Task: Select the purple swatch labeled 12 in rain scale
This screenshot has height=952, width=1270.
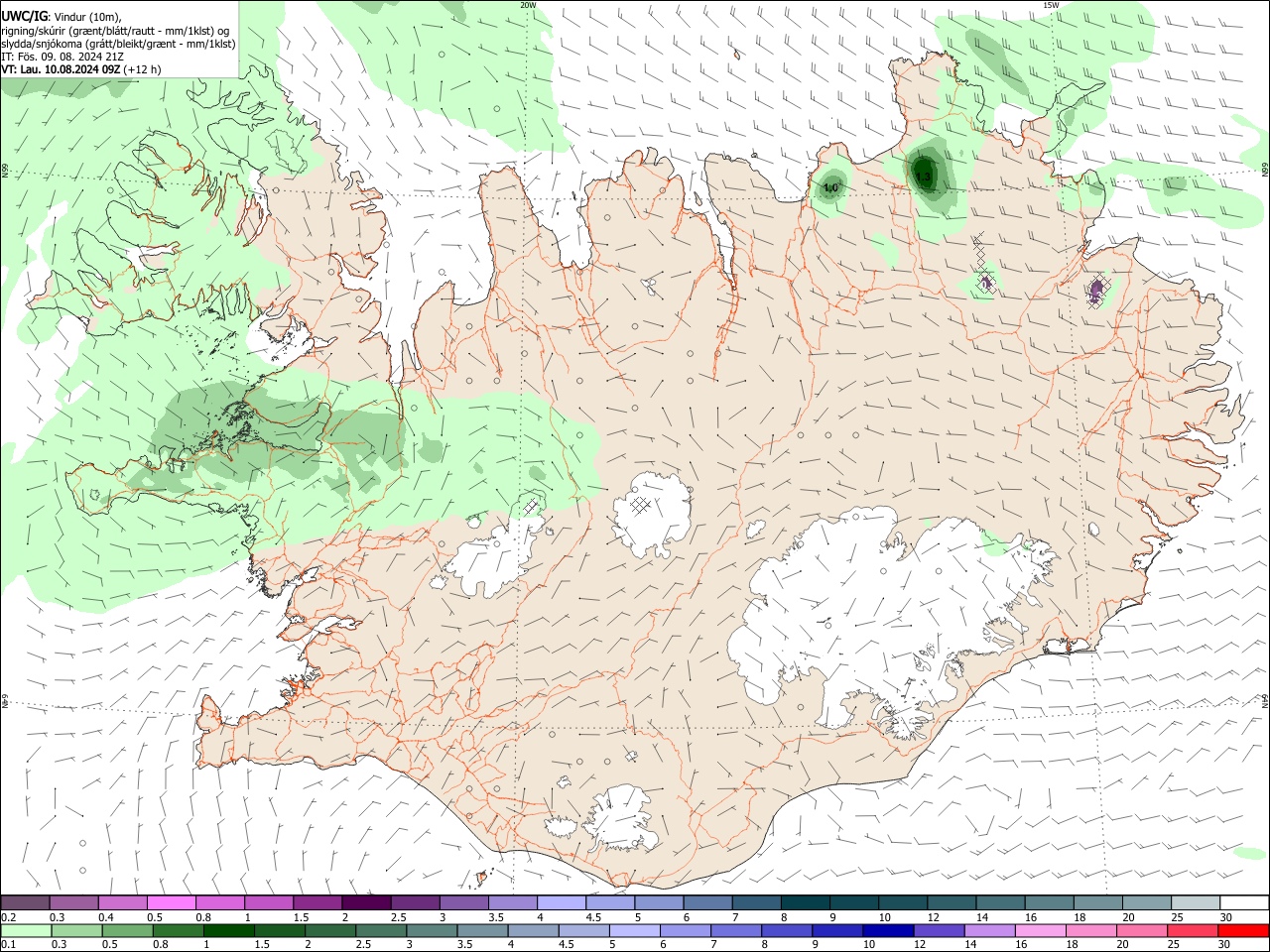Action: [x=938, y=931]
